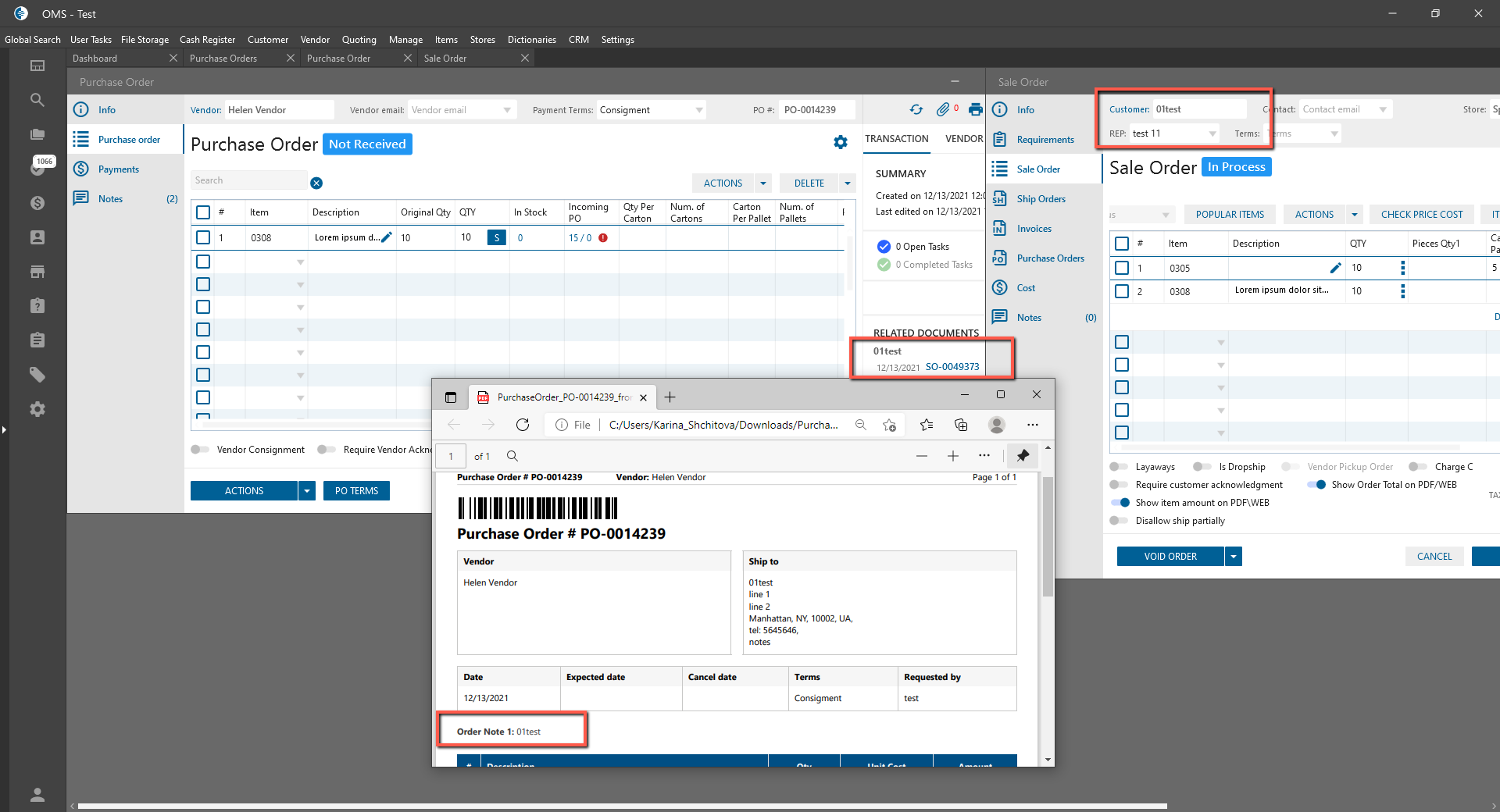Expand the VOID ORDER dropdown arrow
The width and height of the screenshot is (1500, 812).
(x=1234, y=557)
